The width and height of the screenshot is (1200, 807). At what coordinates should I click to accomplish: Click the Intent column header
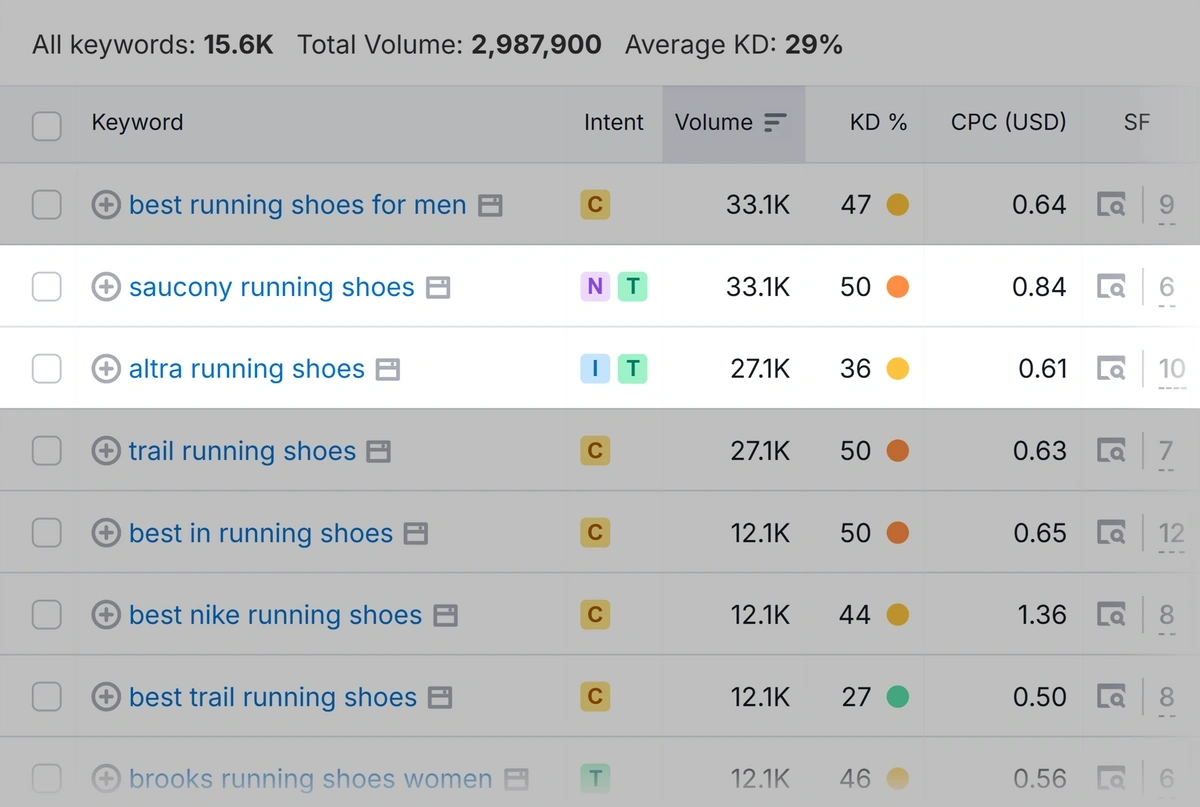pos(614,123)
